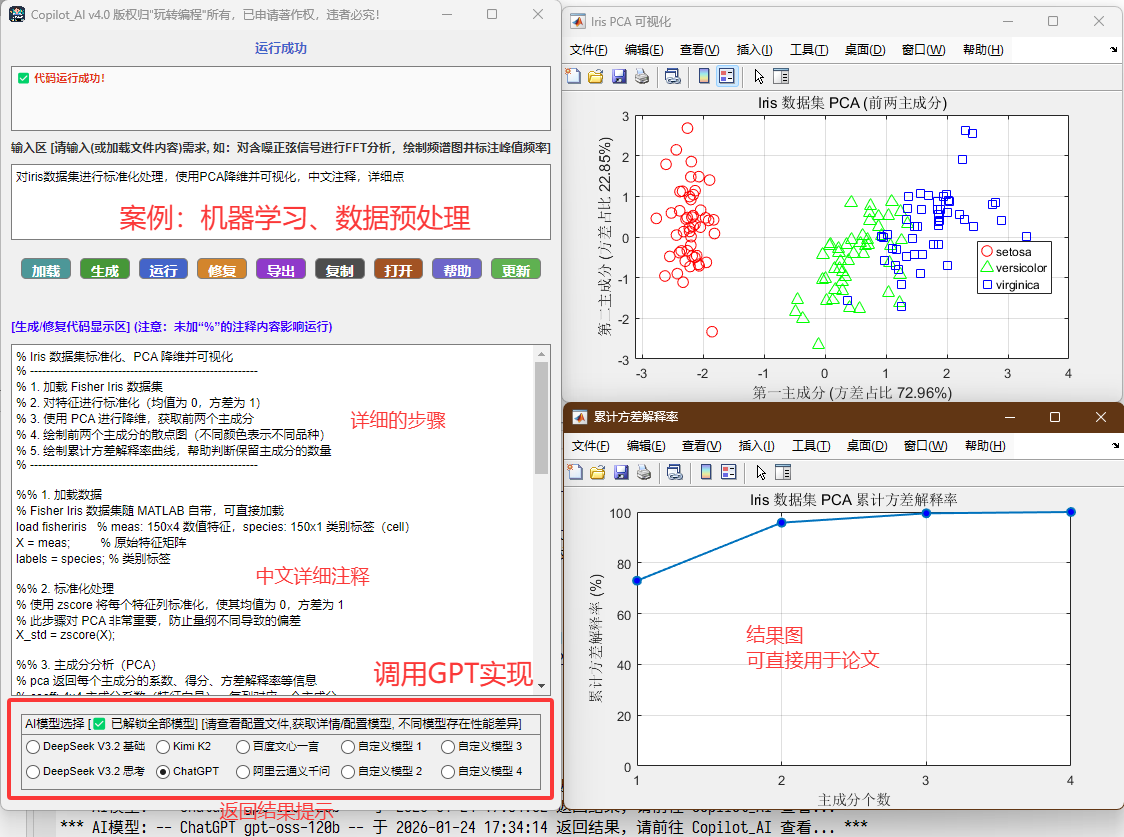Open 帮助(H) menu in 累计方差解释率 window

point(982,445)
